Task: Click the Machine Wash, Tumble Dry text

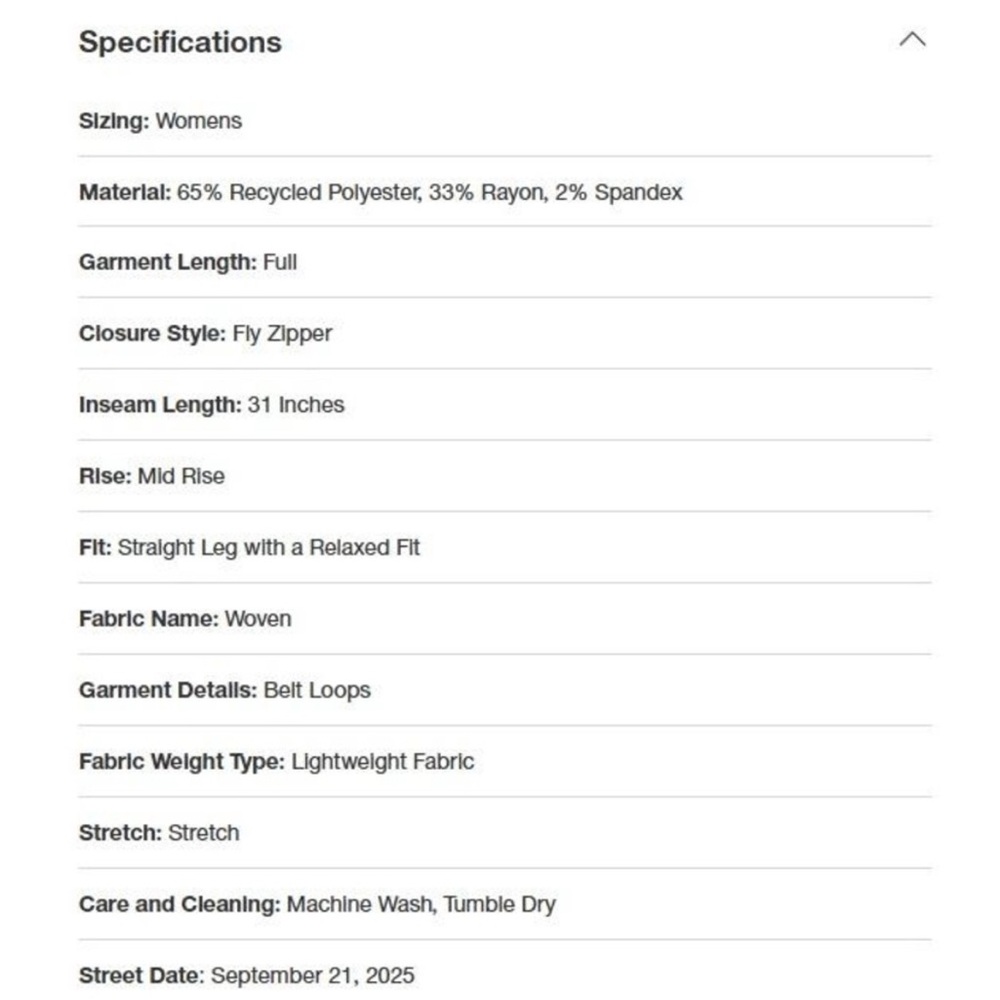Action: point(421,904)
